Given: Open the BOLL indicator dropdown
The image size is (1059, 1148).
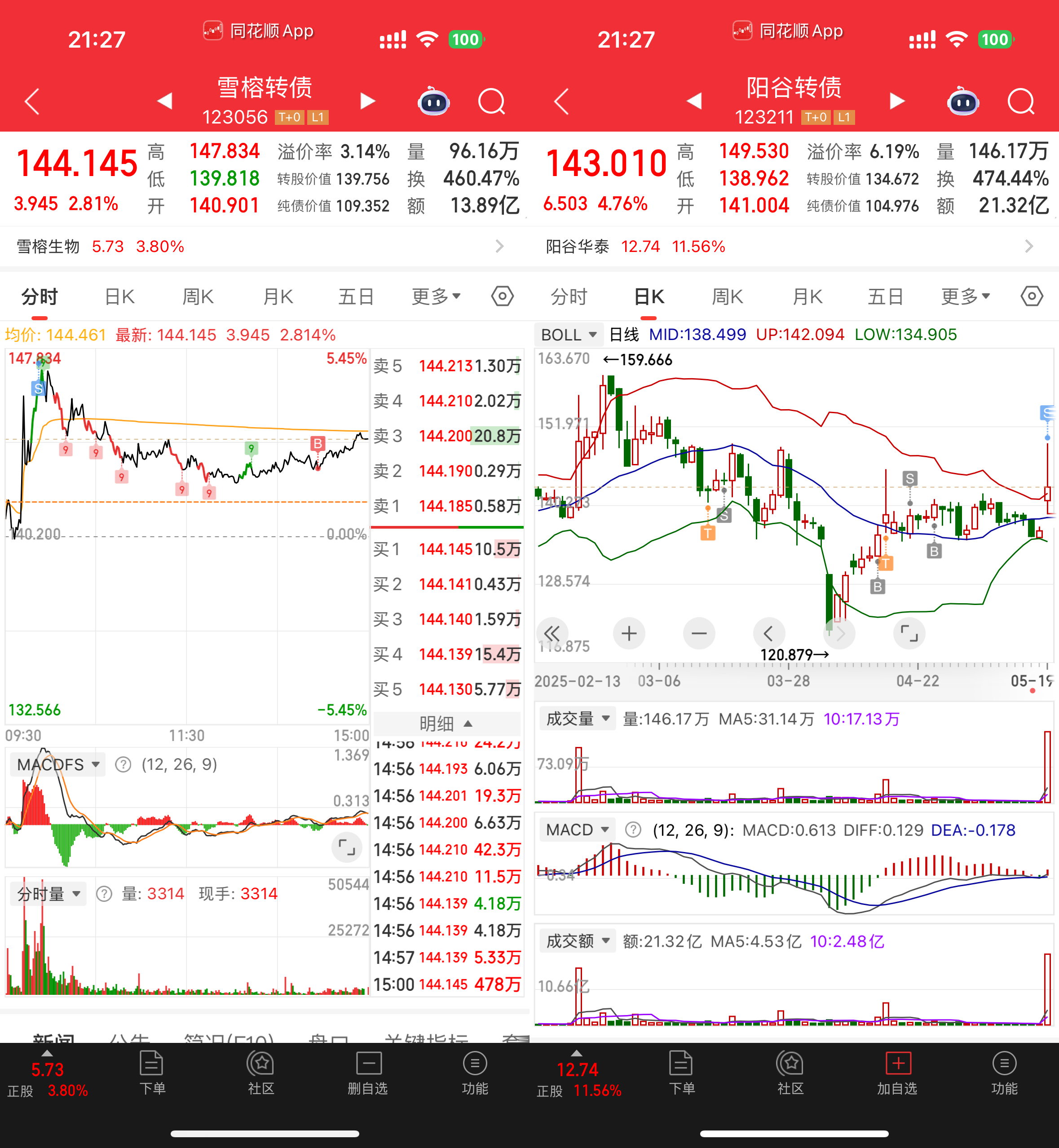Looking at the screenshot, I should pyautogui.click(x=569, y=335).
